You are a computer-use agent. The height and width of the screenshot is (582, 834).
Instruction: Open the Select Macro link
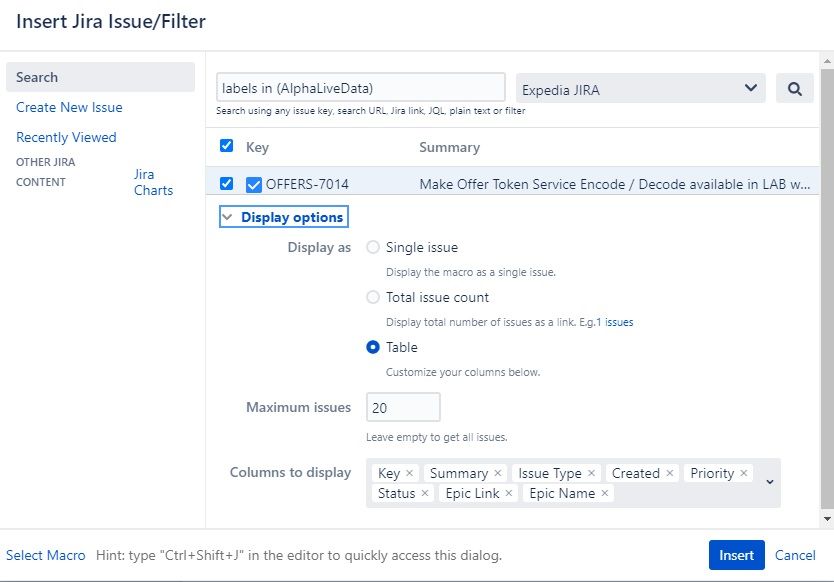46,555
